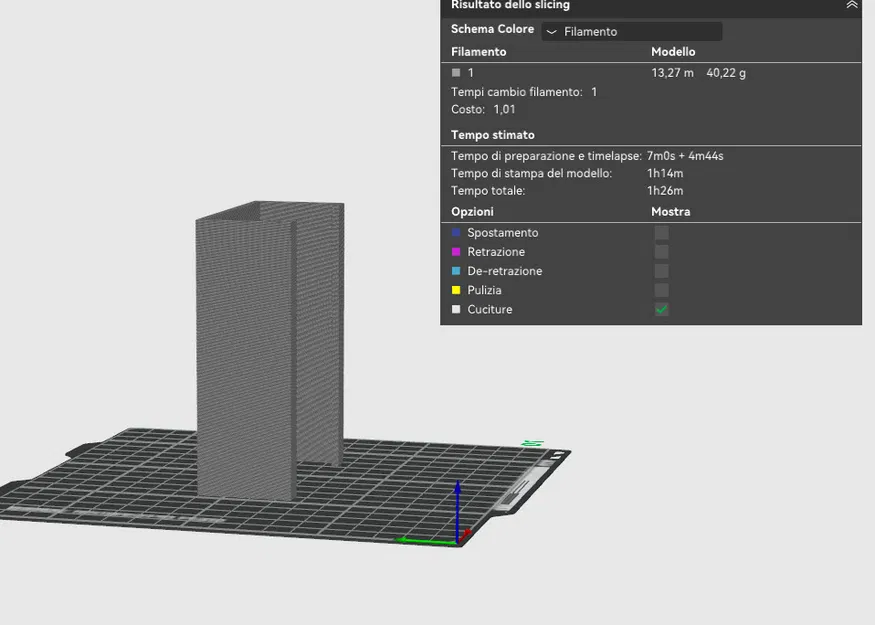Collapse the Risultato dello slicing panel

[x=852, y=4]
